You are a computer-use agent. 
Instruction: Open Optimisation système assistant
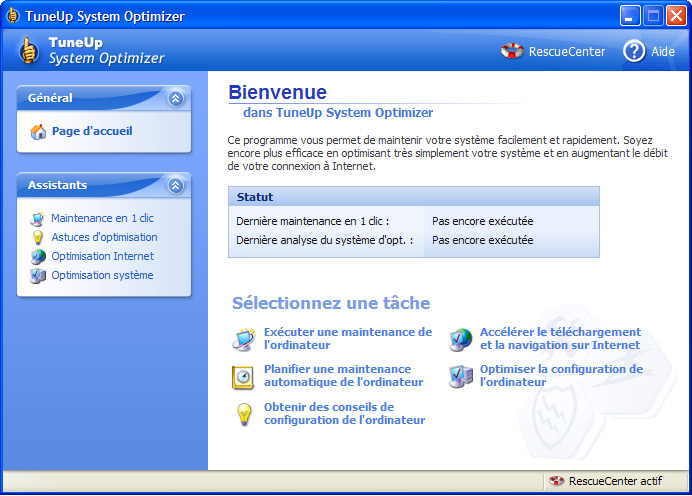coord(102,275)
